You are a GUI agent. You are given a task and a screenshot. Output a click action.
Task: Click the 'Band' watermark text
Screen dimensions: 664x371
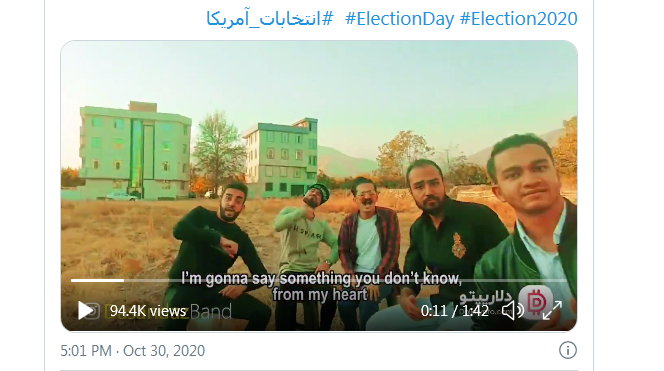210,312
